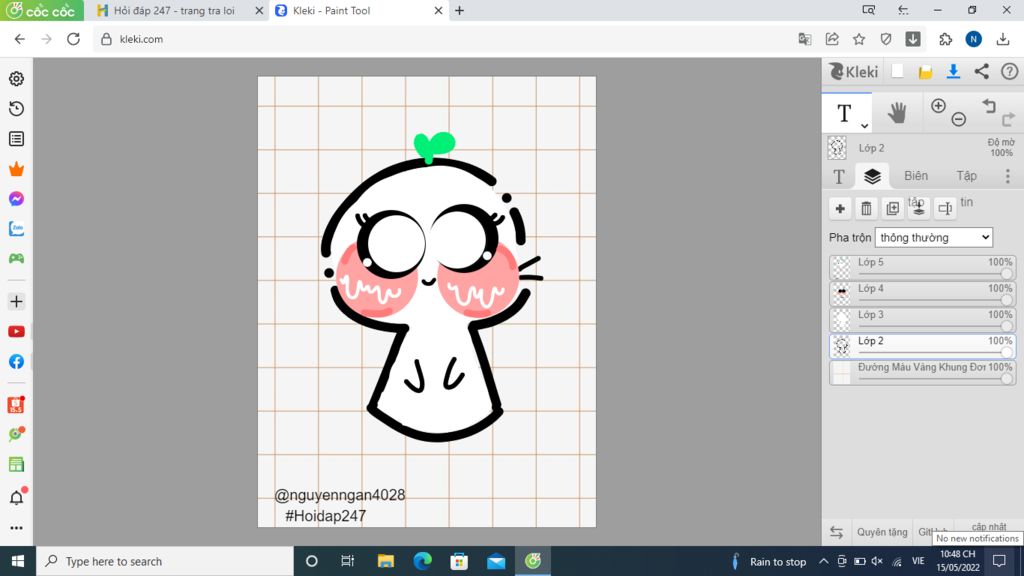1024x576 pixels.
Task: Open the Pha trộn blend mode dropdown
Action: pos(934,238)
